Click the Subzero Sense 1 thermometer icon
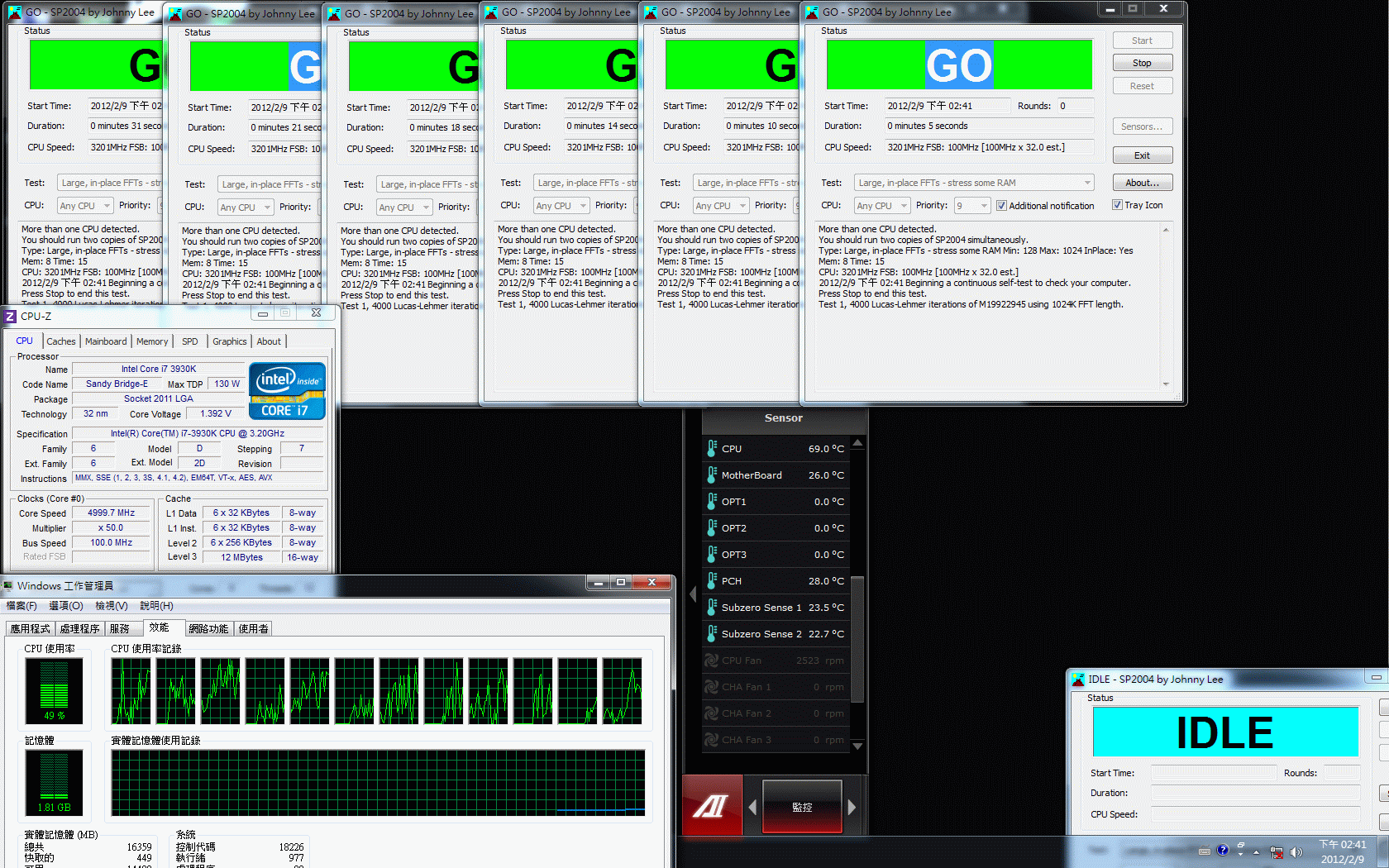The width and height of the screenshot is (1389, 868). pos(711,607)
